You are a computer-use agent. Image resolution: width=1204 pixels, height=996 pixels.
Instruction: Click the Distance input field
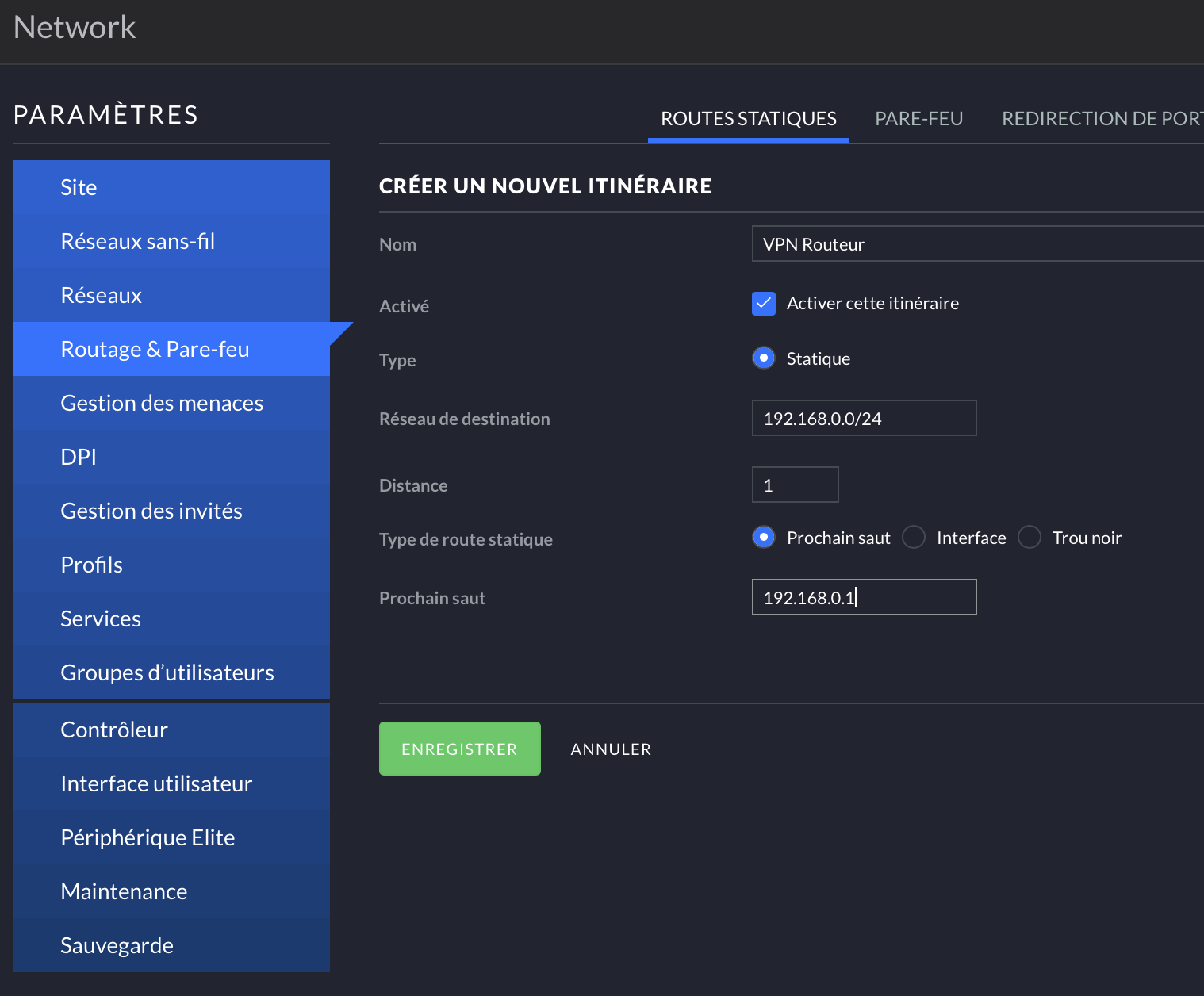click(x=795, y=485)
